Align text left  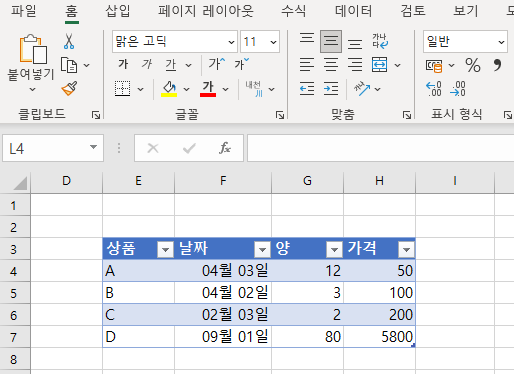[x=307, y=65]
